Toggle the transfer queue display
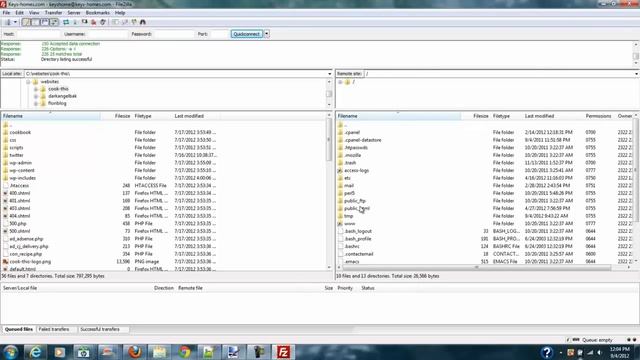The height and width of the screenshot is (360, 640). tap(54, 22)
